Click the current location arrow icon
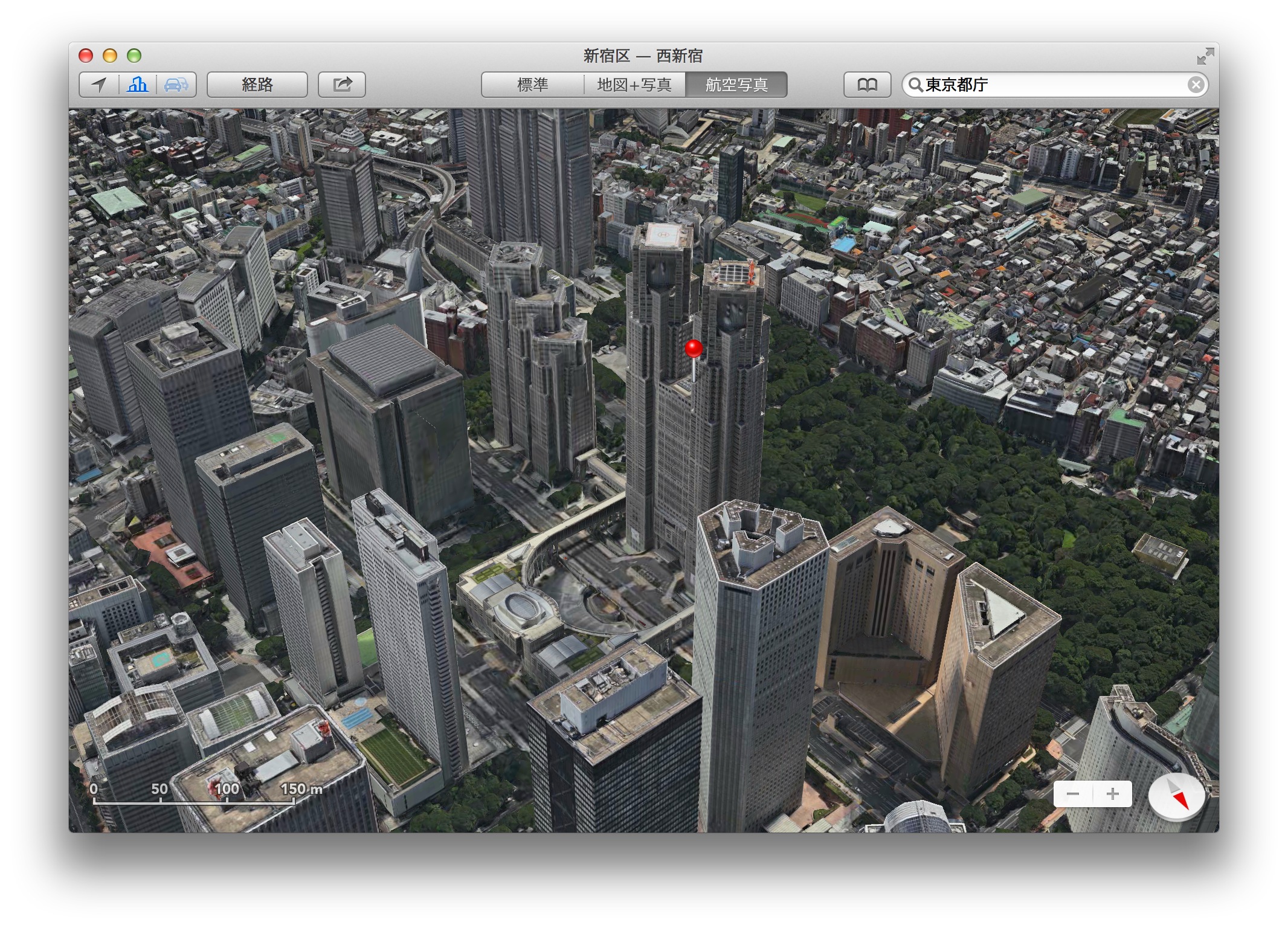This screenshot has height=928, width=1288. point(98,85)
